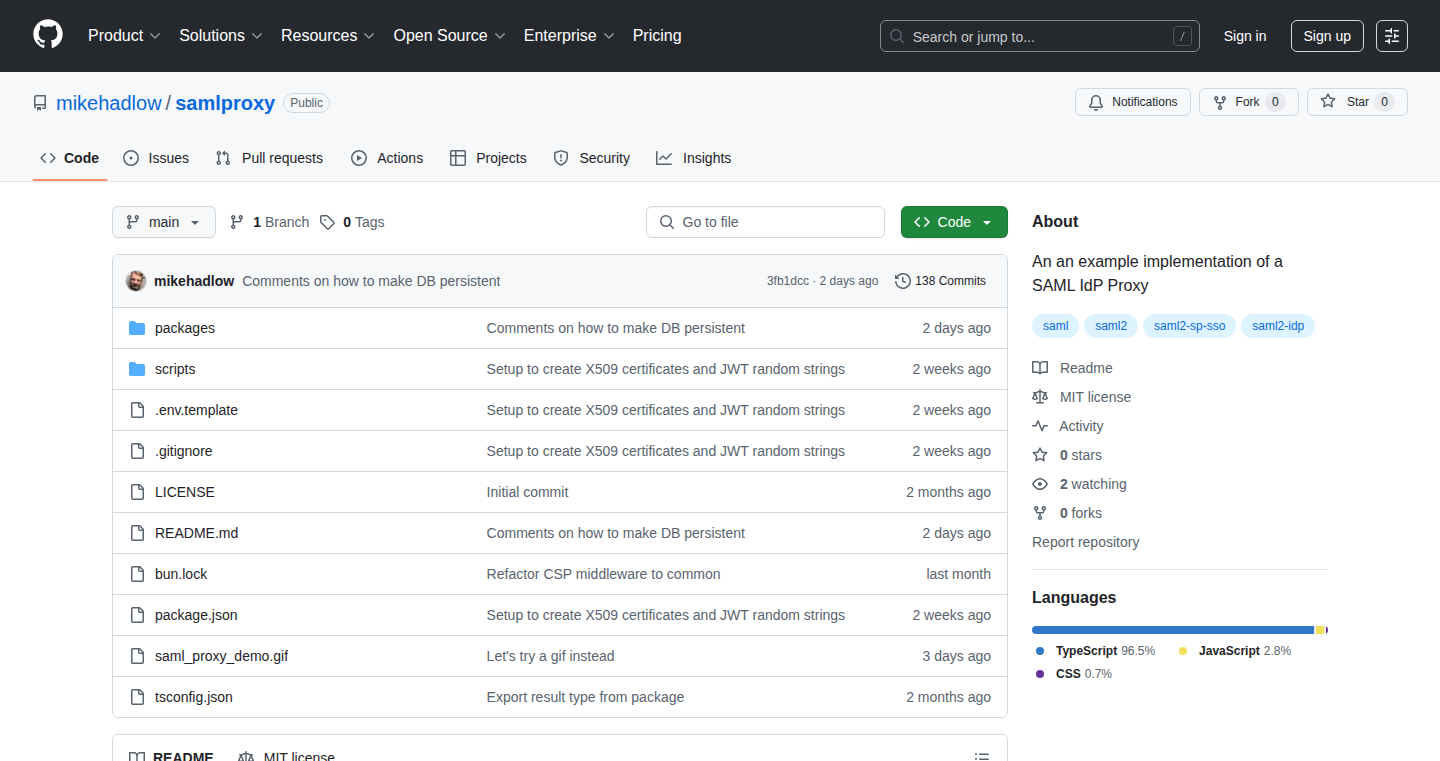This screenshot has width=1440, height=761.
Task: Click the stars icon in About
Action: 1040,455
